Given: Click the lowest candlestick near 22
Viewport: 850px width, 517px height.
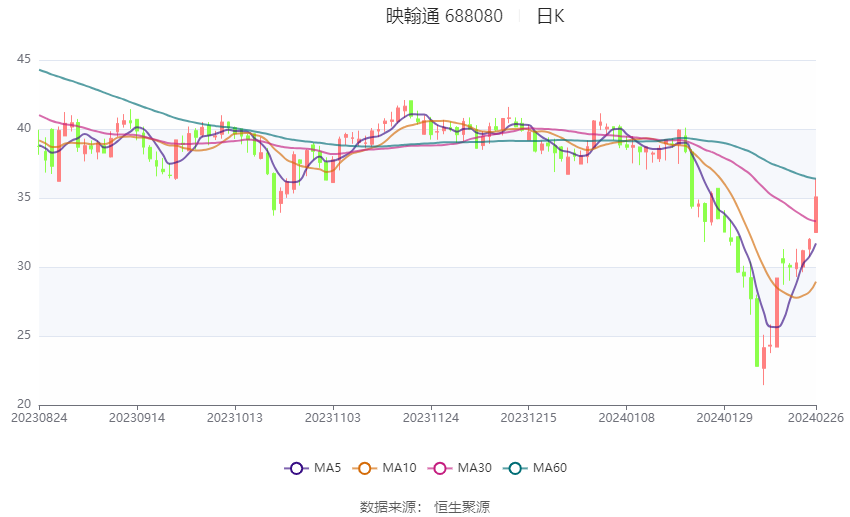Looking at the screenshot, I should click(764, 358).
